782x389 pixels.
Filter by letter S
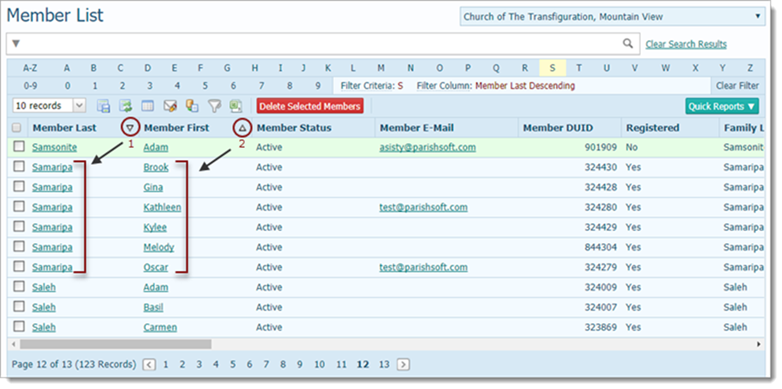(x=552, y=68)
